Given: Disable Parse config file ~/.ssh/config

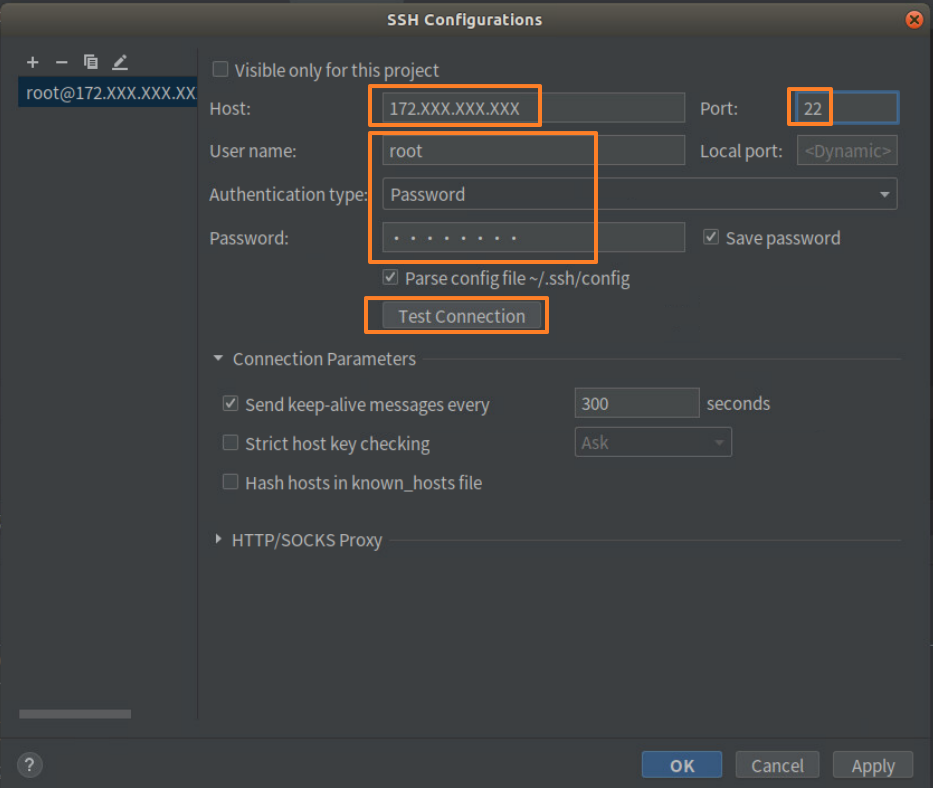Looking at the screenshot, I should coord(390,279).
